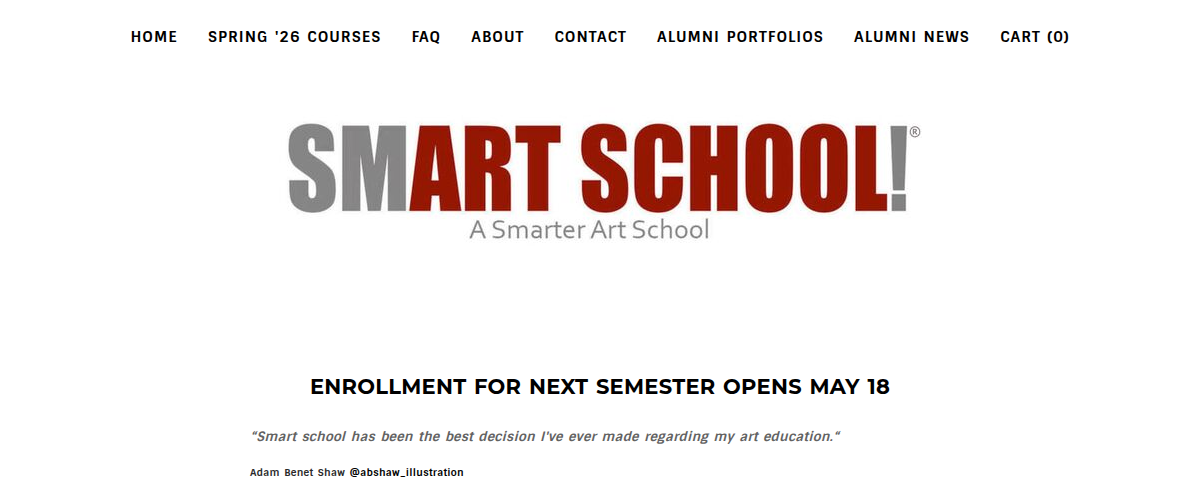This screenshot has width=1200, height=489.
Task: Open the shopping Cart (0)
Action: click(1034, 37)
